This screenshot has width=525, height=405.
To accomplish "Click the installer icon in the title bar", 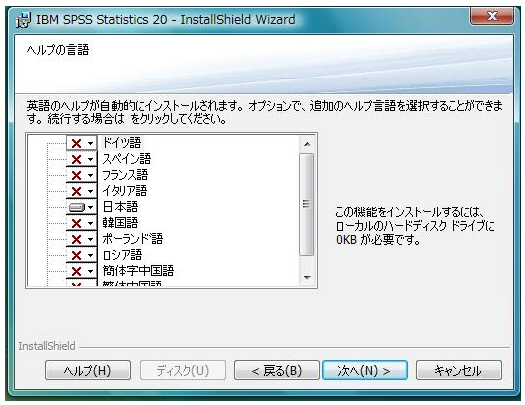I will click(23, 20).
